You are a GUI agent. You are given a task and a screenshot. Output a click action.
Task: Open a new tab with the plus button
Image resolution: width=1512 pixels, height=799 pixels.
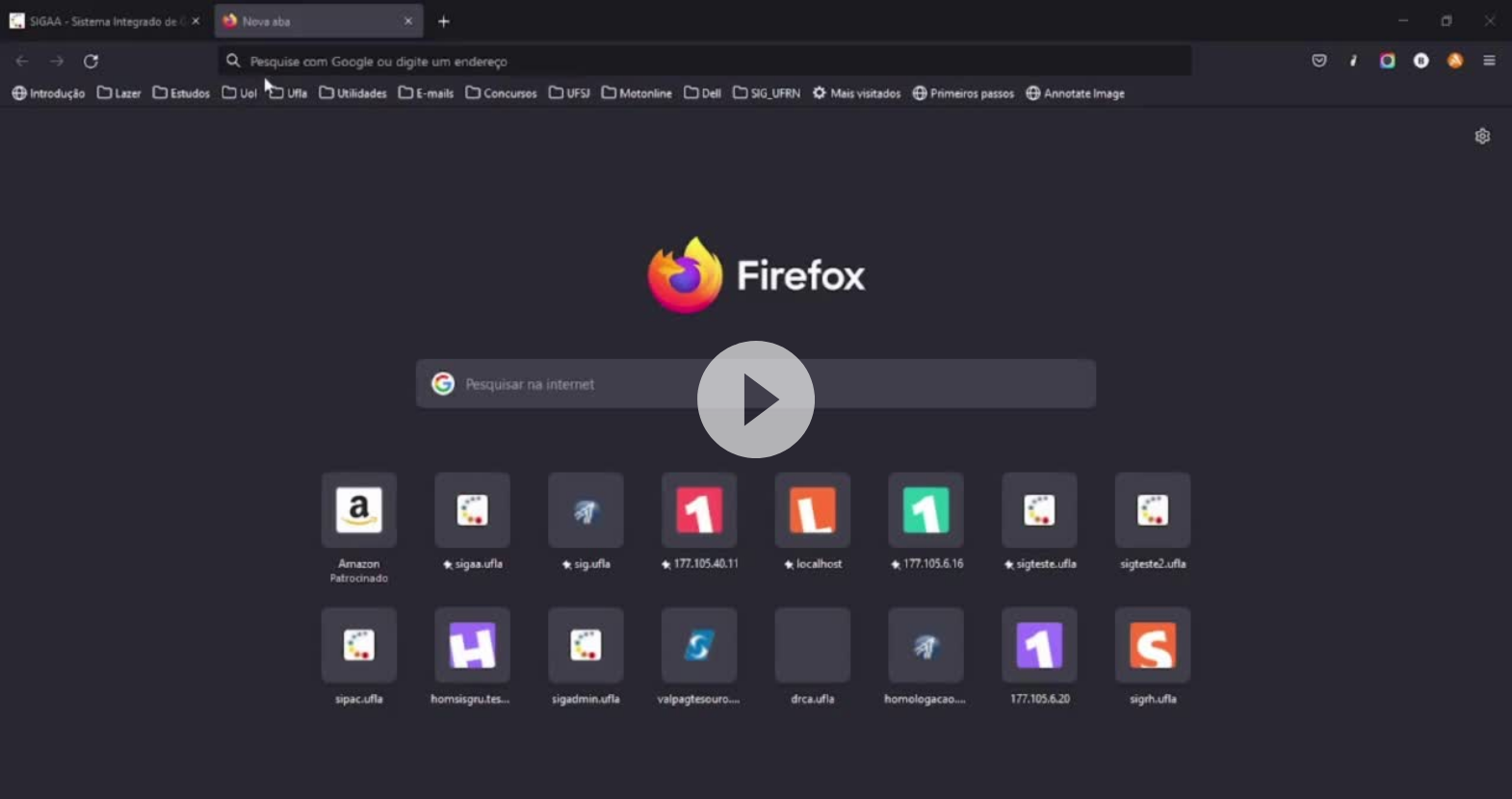pyautogui.click(x=444, y=21)
